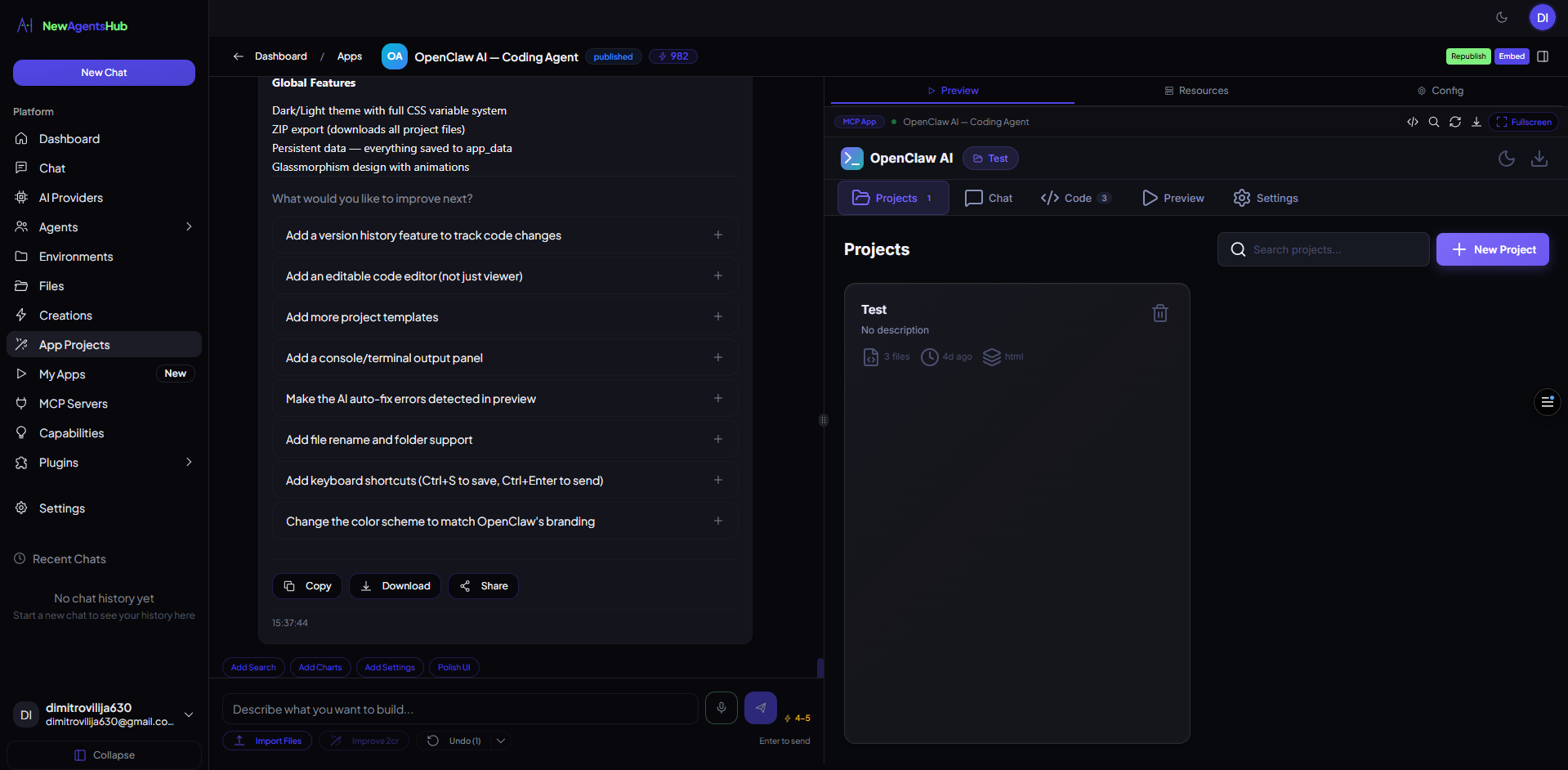Click the Import Files button

click(267, 741)
